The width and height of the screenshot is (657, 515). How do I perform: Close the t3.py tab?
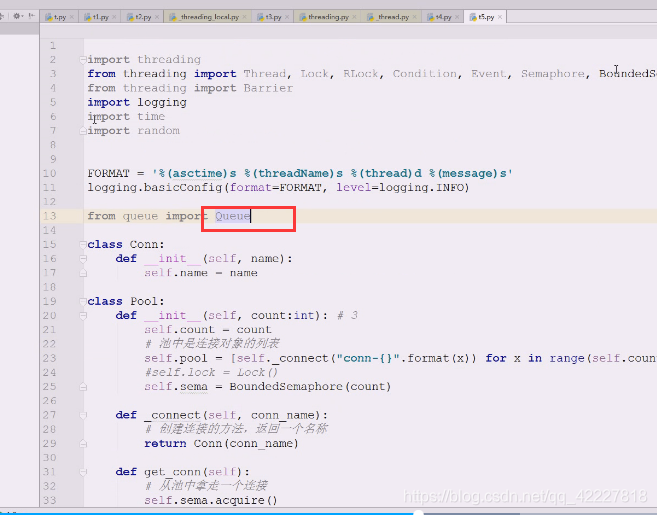point(287,17)
